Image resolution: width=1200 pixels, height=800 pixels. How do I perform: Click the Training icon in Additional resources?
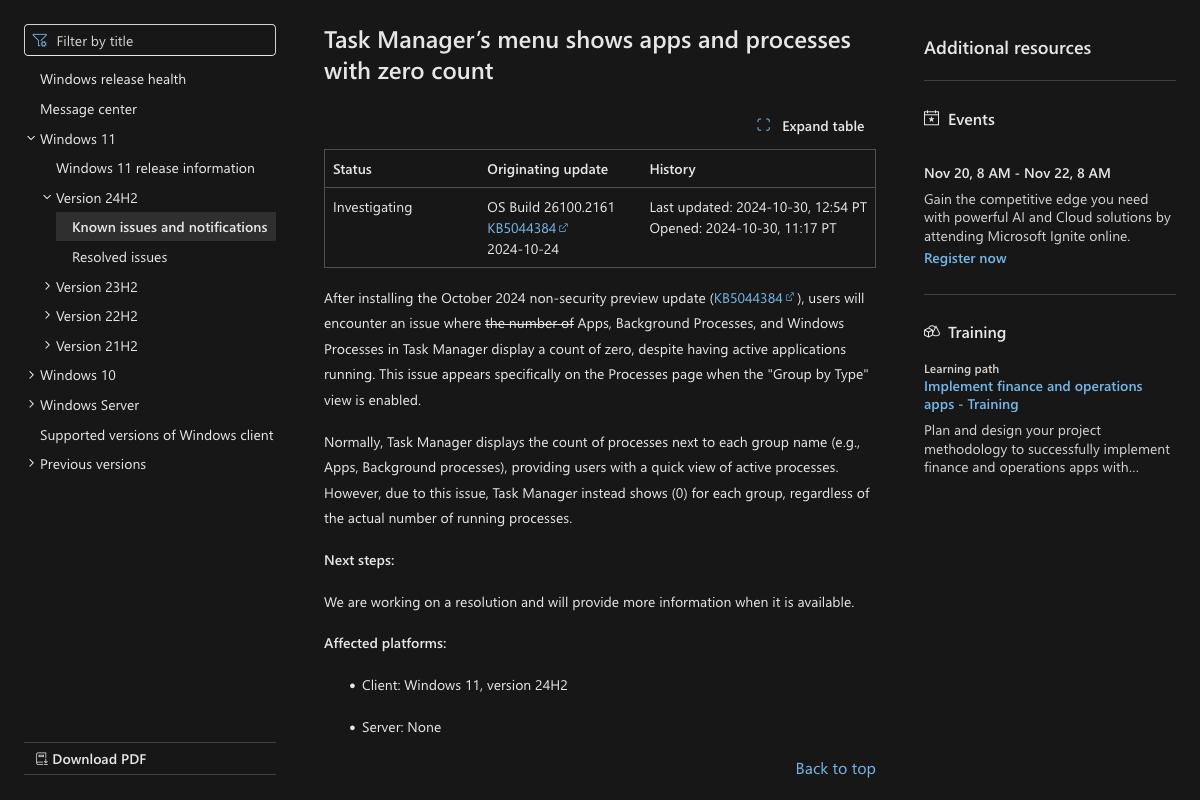(x=932, y=332)
